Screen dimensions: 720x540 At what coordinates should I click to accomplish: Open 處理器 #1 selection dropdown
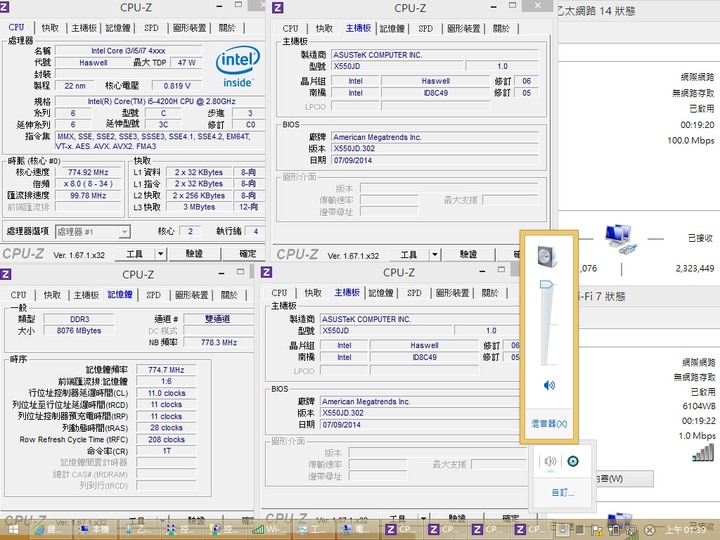click(x=93, y=232)
